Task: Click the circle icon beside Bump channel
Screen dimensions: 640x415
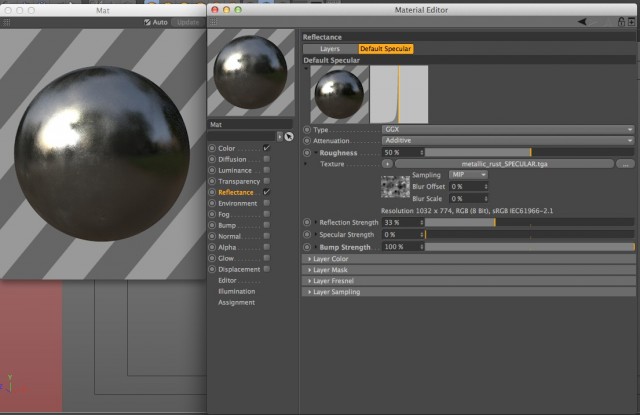Action: pos(212,225)
